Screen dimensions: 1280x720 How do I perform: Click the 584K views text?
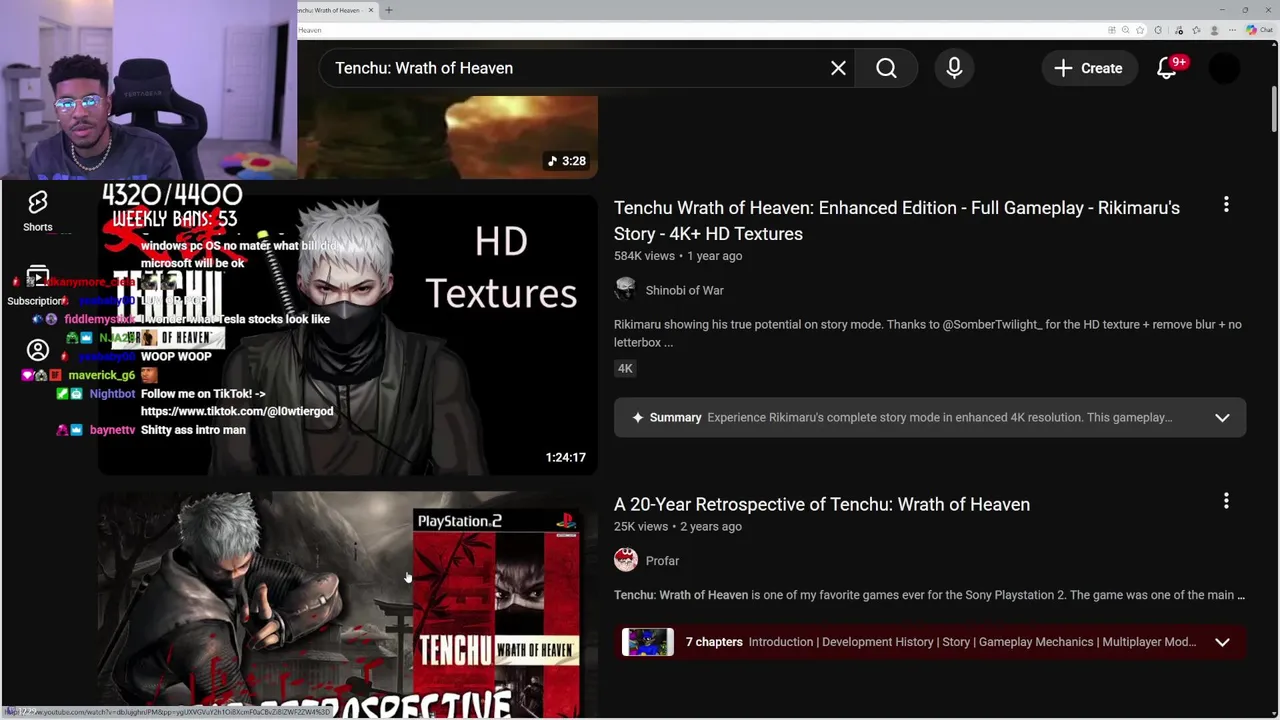644,256
